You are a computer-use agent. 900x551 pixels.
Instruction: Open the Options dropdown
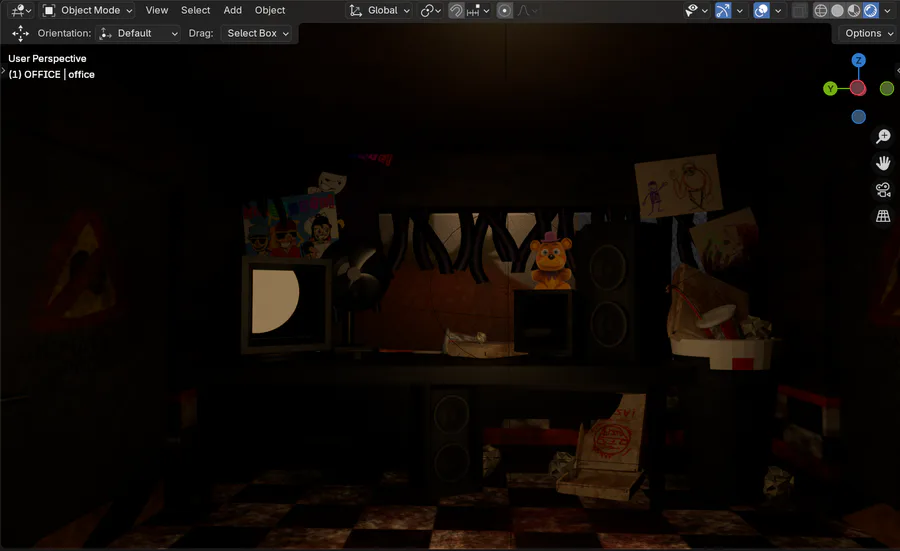coord(868,33)
